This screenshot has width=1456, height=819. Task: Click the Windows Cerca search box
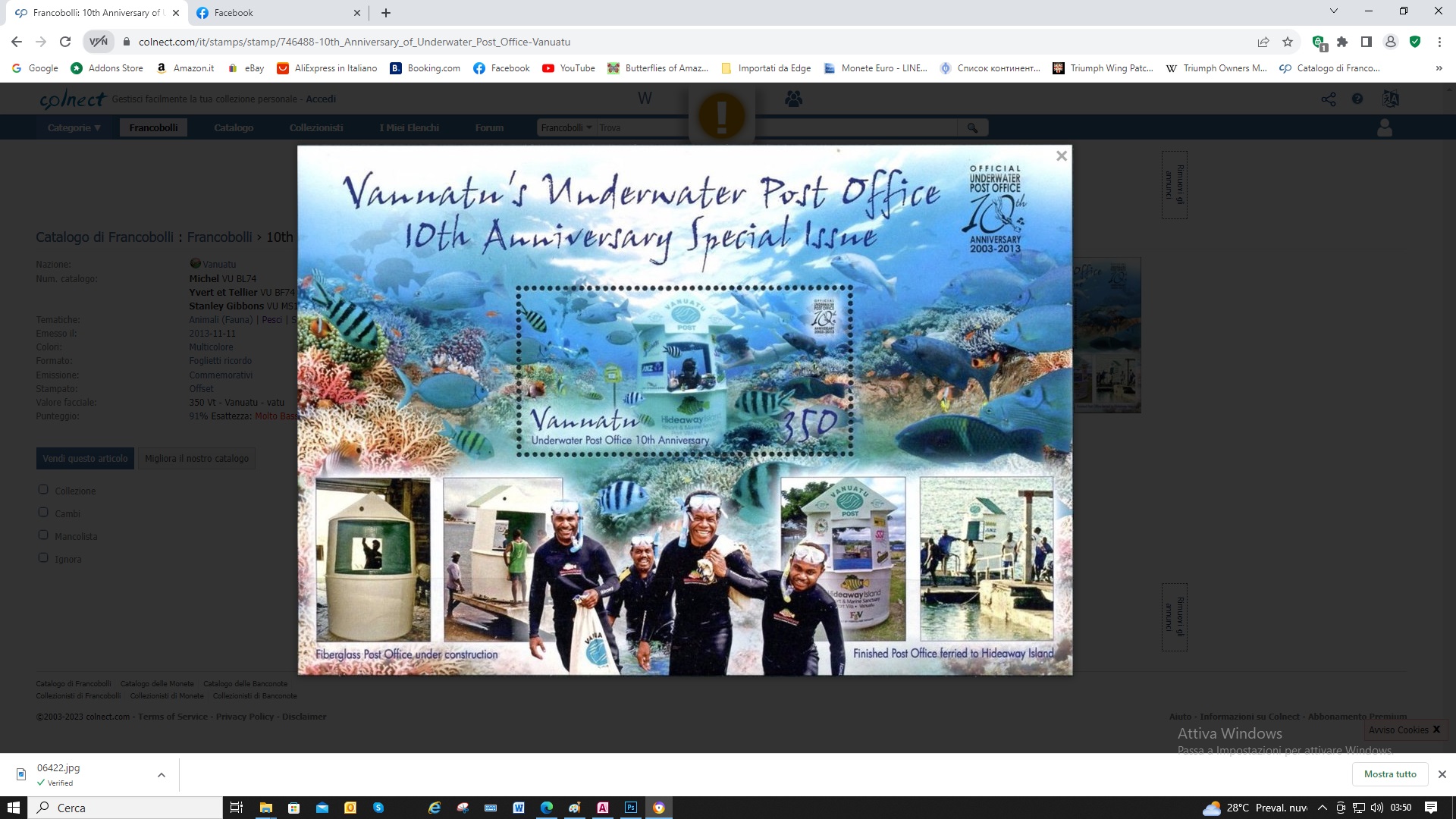pyautogui.click(x=125, y=808)
